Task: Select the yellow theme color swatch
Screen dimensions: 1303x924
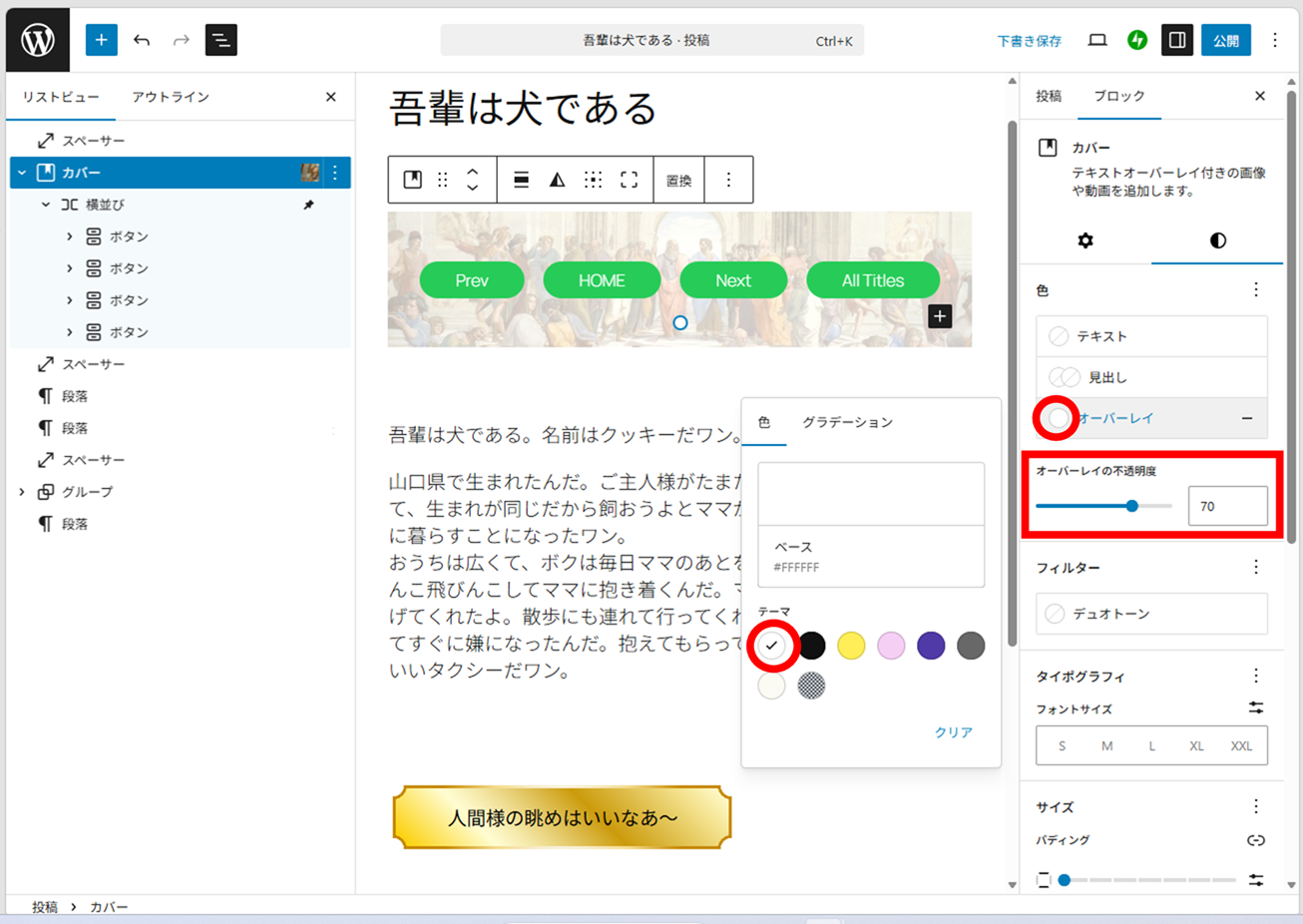Action: [x=851, y=646]
